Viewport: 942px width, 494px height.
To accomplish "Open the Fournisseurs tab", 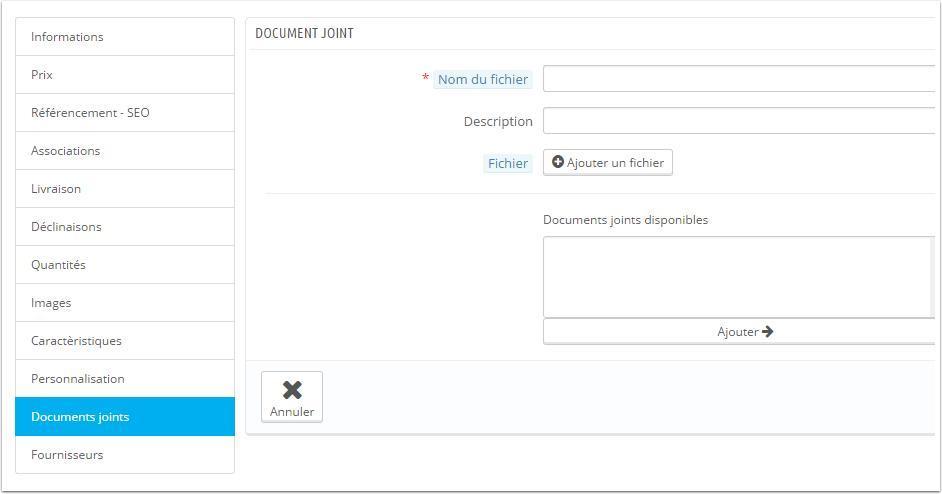I will [125, 454].
